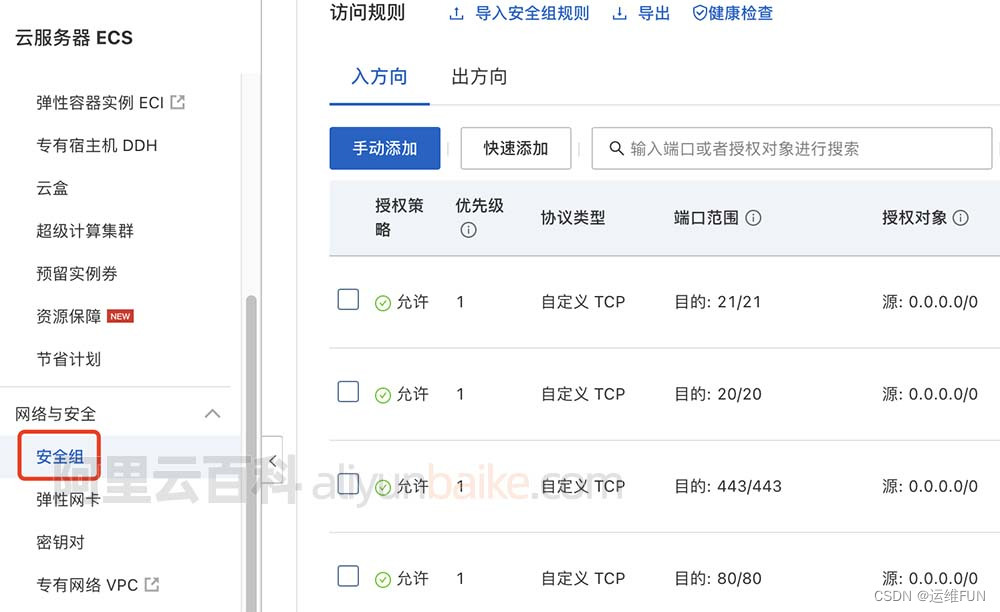Click the import security group rules icon
This screenshot has height=612, width=1000.
tap(457, 14)
